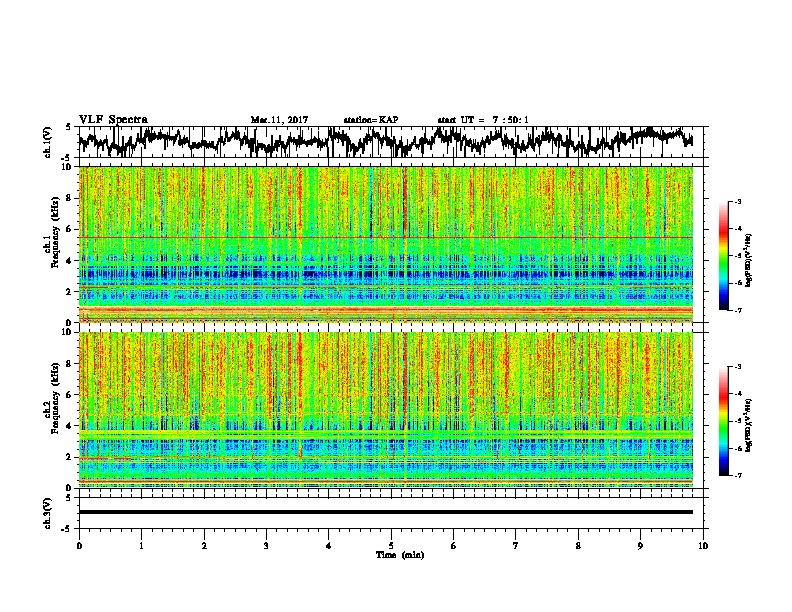Click the time-axis tick label "9"
Image resolution: width=792 pixels, height=612 pixels.
coord(640,546)
